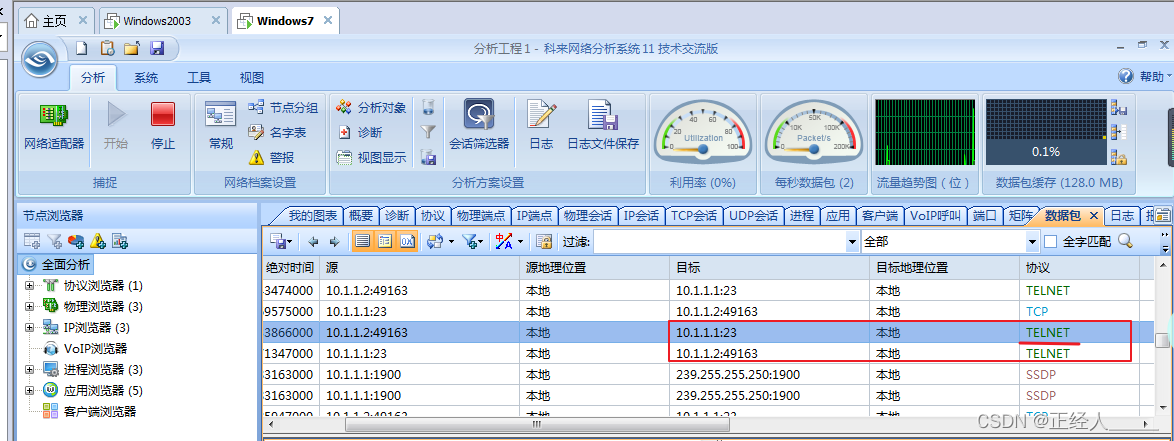Click the new blank document icon
The width and height of the screenshot is (1174, 441).
[82, 49]
